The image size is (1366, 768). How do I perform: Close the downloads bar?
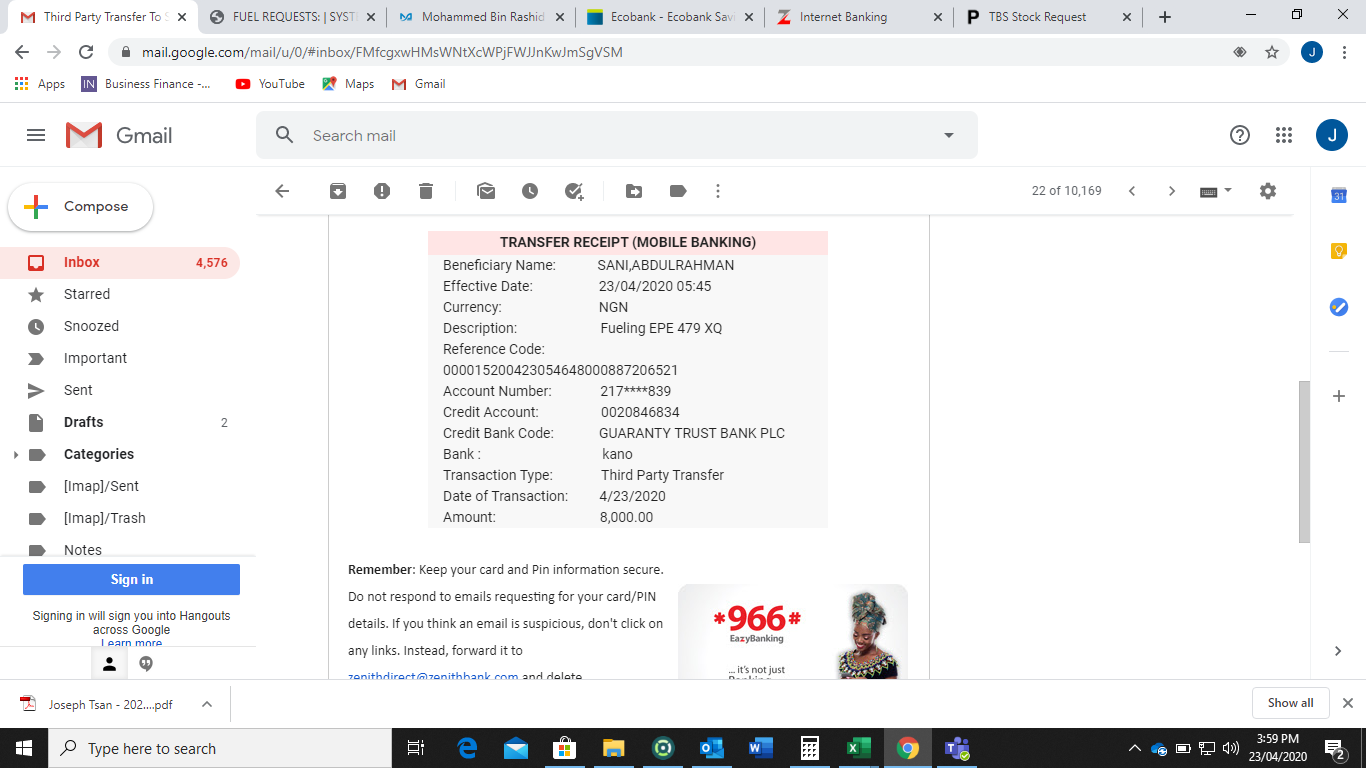pyautogui.click(x=1347, y=703)
